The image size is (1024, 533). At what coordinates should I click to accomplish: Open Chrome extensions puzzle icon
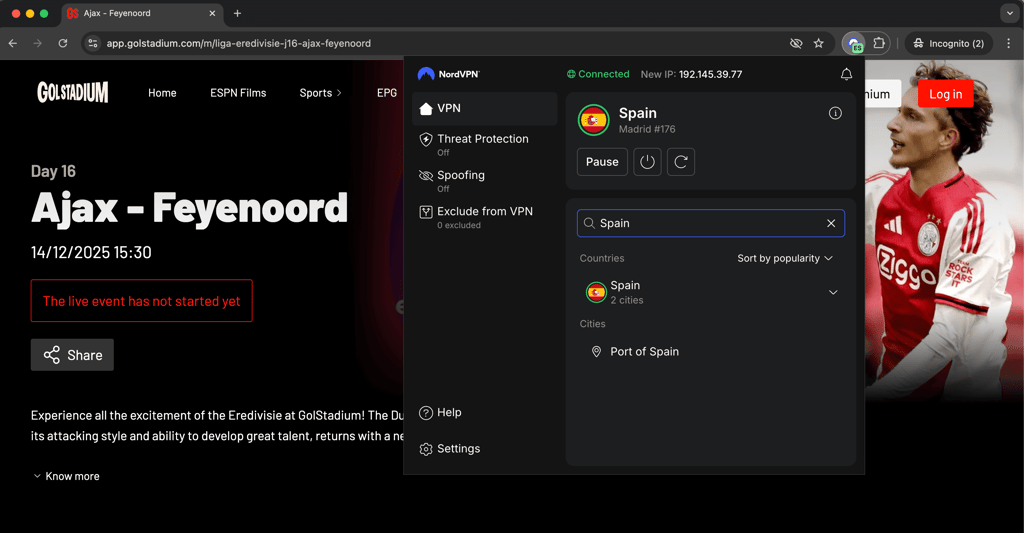(879, 43)
